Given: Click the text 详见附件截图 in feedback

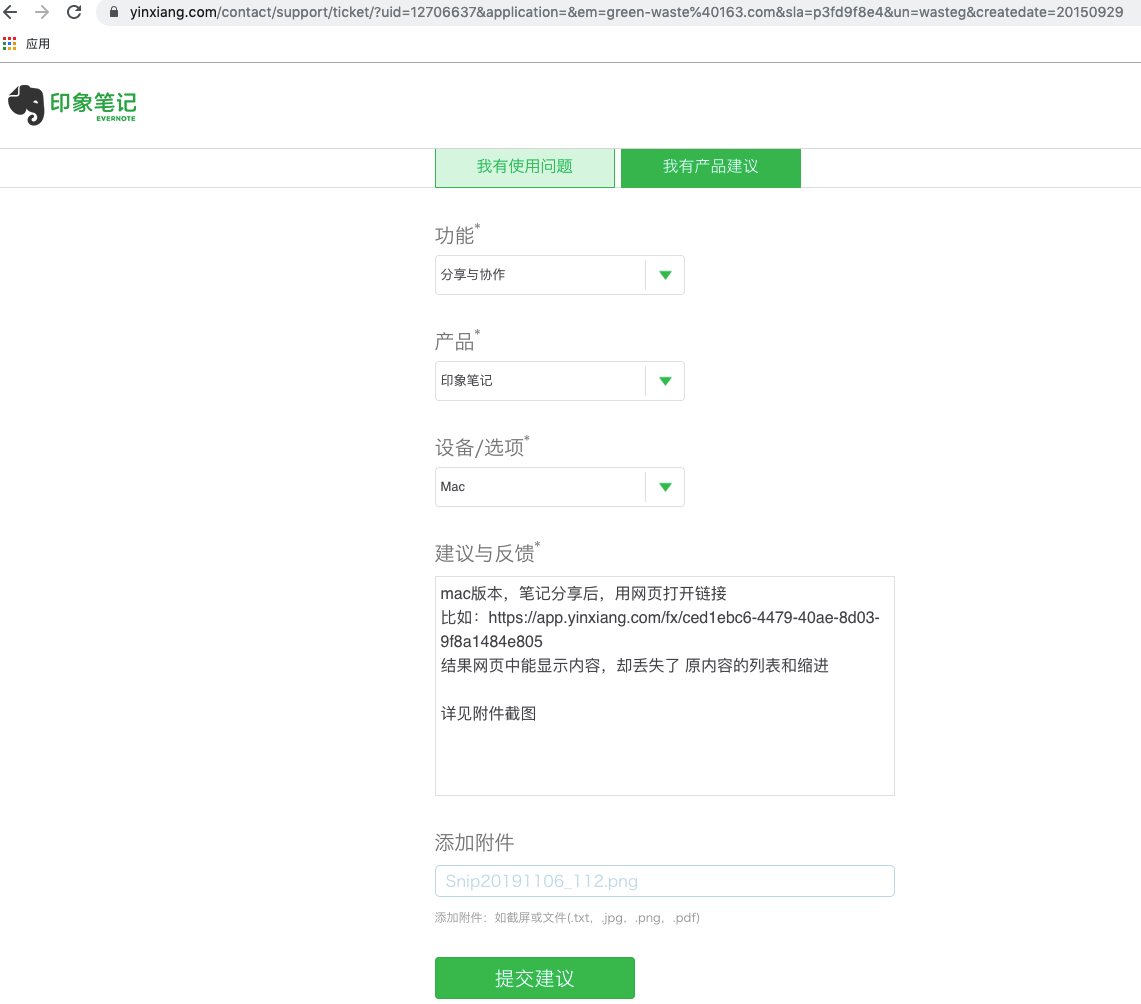Looking at the screenshot, I should click(x=488, y=714).
